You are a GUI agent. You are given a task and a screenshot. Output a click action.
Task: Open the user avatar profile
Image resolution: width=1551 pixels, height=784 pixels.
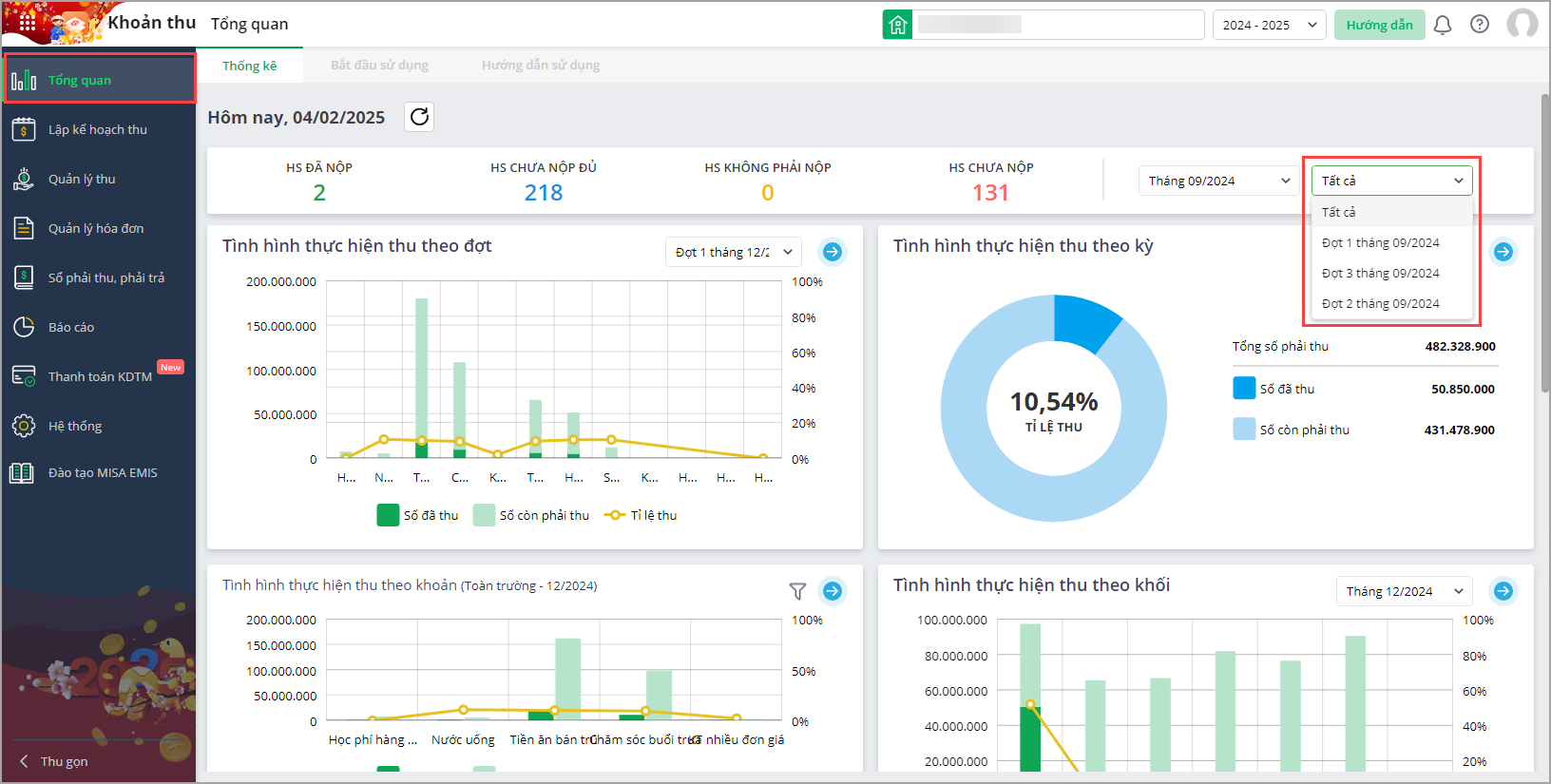[1522, 24]
